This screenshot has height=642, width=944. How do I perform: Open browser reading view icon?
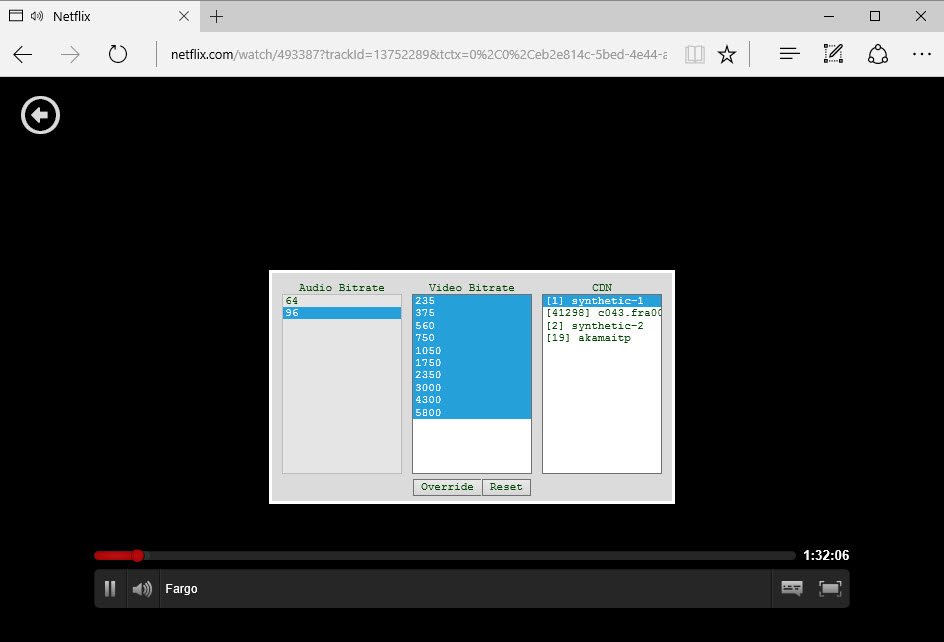pos(695,54)
